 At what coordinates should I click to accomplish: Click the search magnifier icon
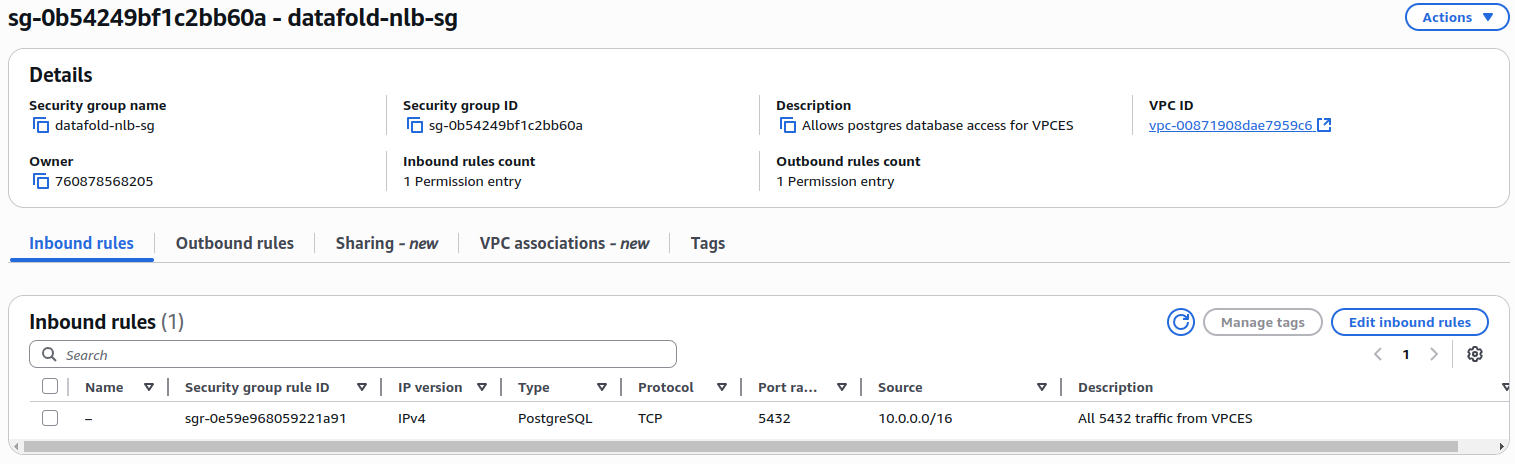coord(49,355)
